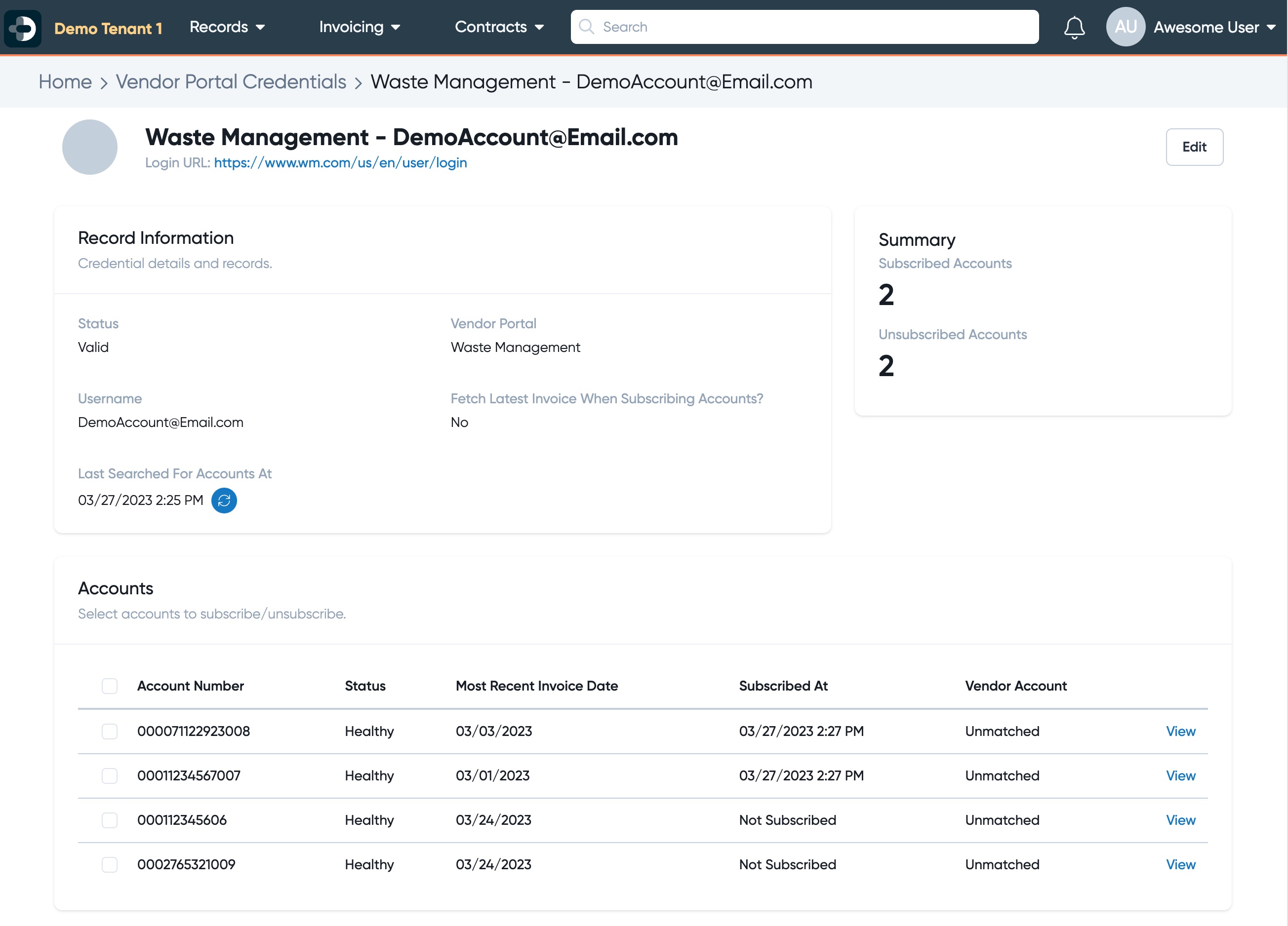This screenshot has width=1288, height=926.
Task: View account 000112345606
Action: coord(1181,820)
